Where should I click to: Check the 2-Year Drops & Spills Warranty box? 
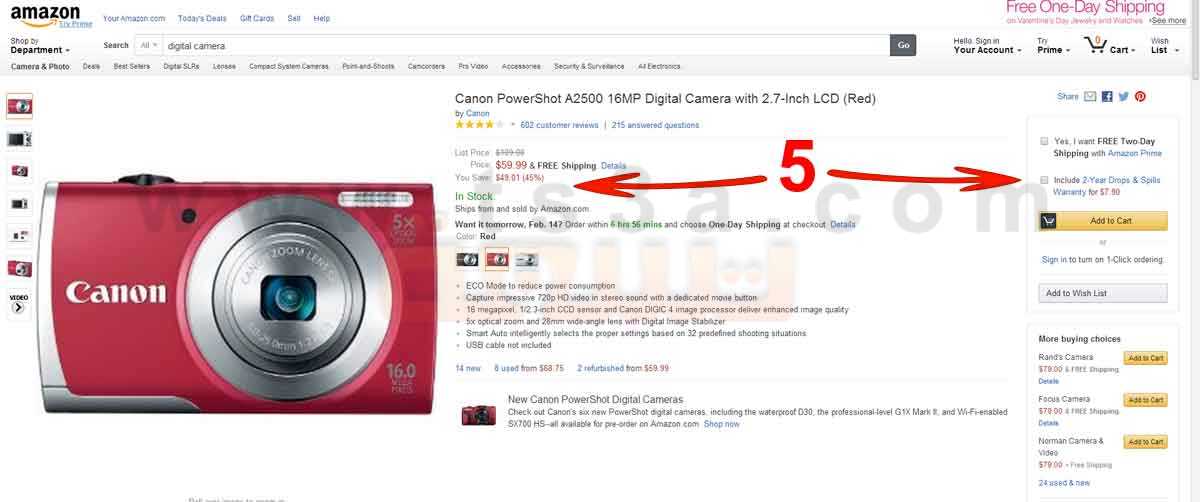1044,180
